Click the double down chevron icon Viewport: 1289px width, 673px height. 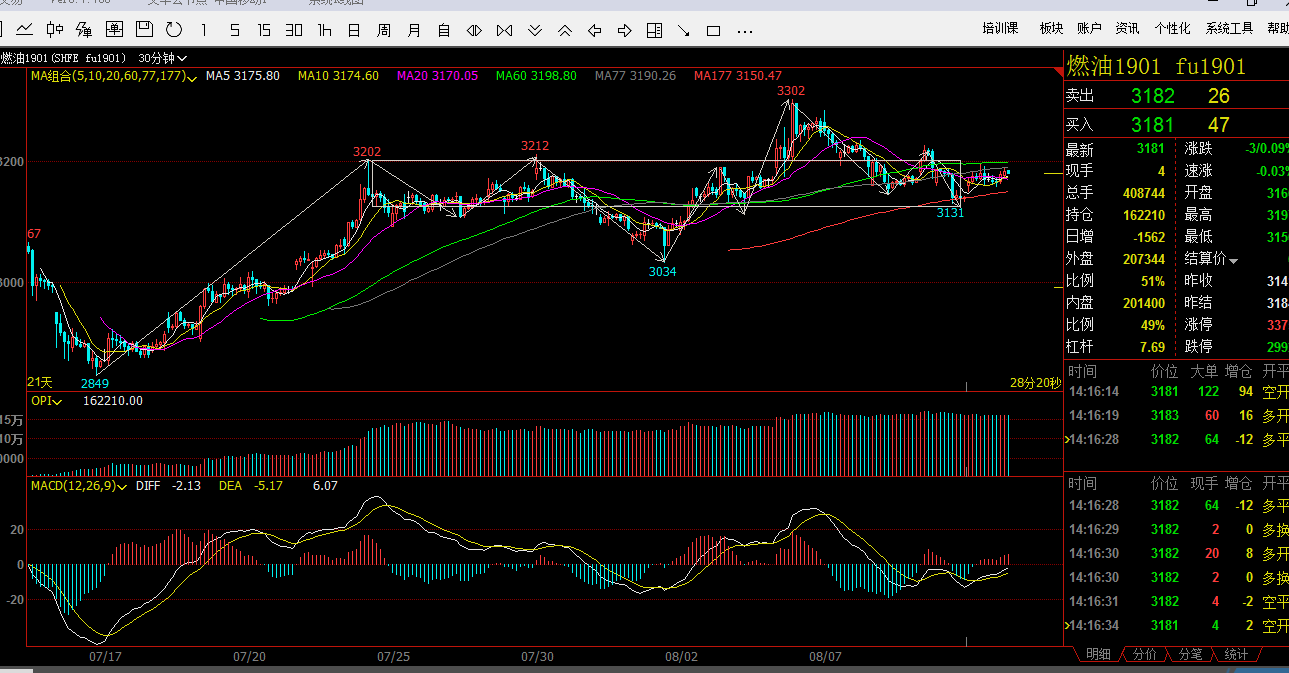535,30
